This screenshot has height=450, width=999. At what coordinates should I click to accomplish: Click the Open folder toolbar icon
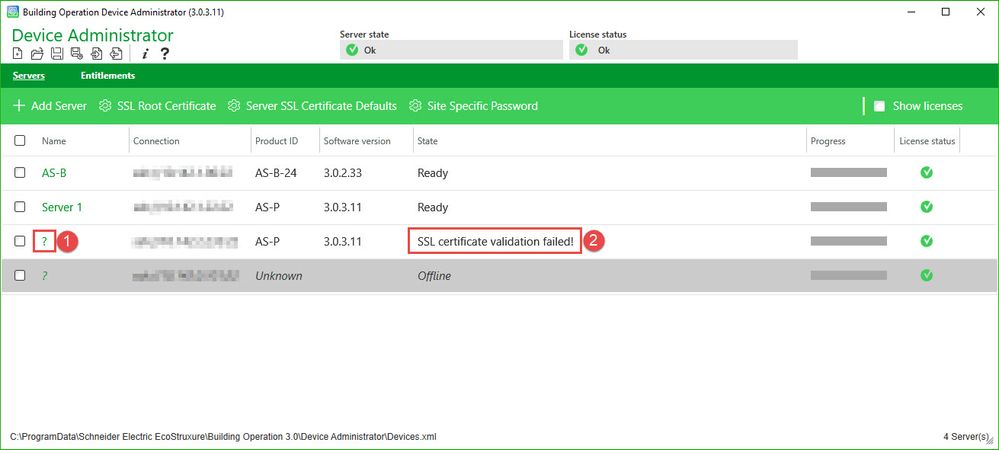37,54
